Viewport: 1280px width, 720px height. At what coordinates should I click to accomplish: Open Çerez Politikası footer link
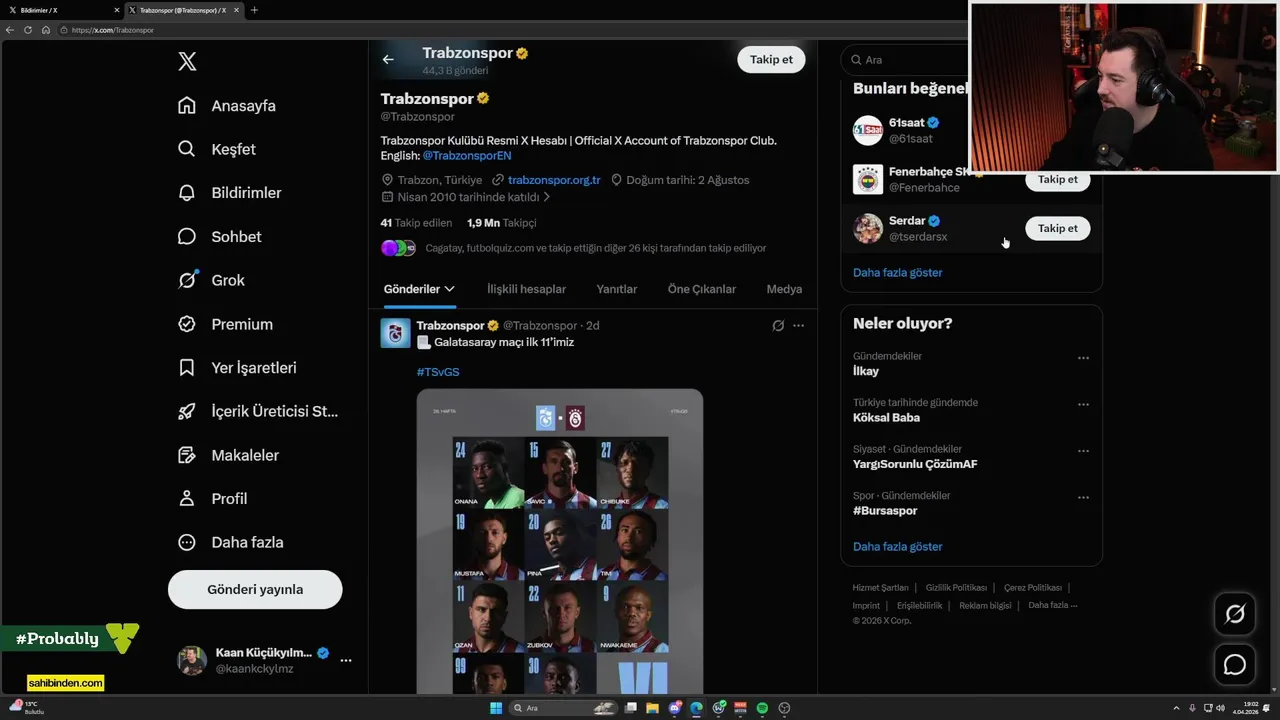click(1033, 588)
